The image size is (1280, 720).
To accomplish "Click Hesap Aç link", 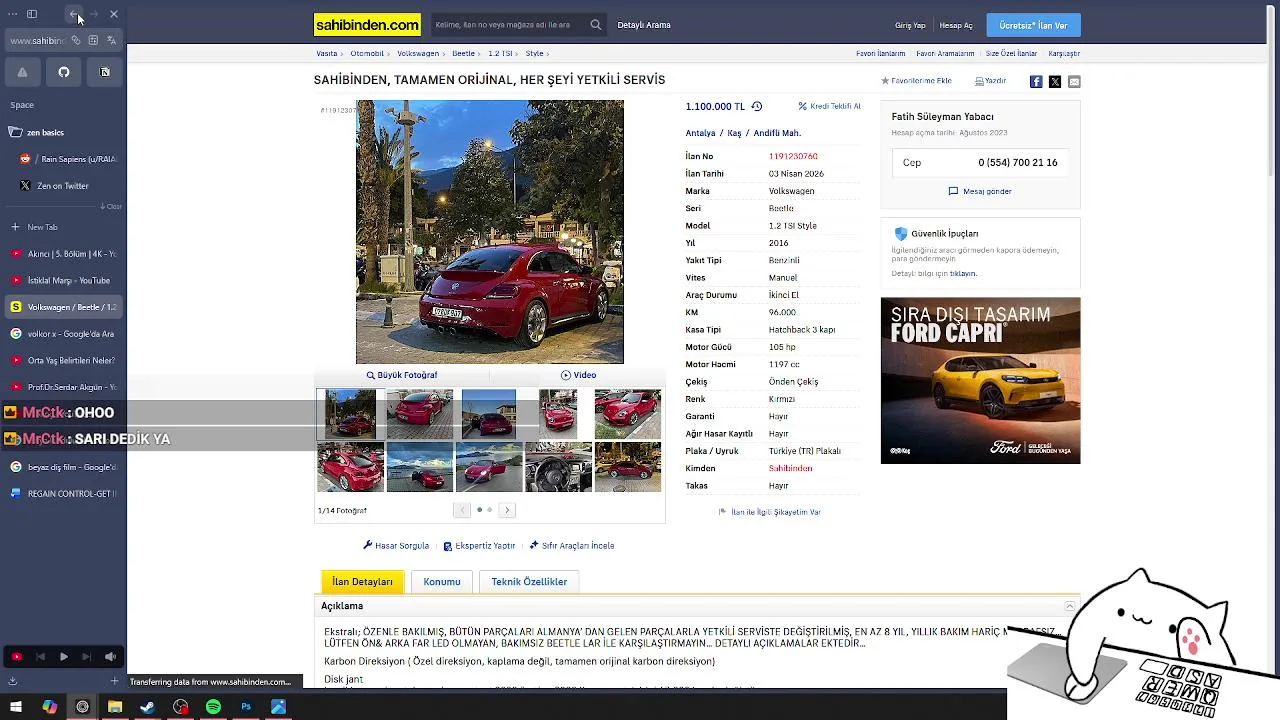I will (956, 25).
